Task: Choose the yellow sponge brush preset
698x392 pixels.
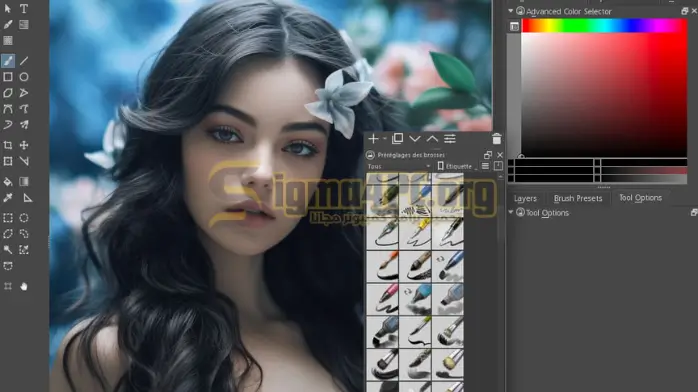Action: point(448,365)
